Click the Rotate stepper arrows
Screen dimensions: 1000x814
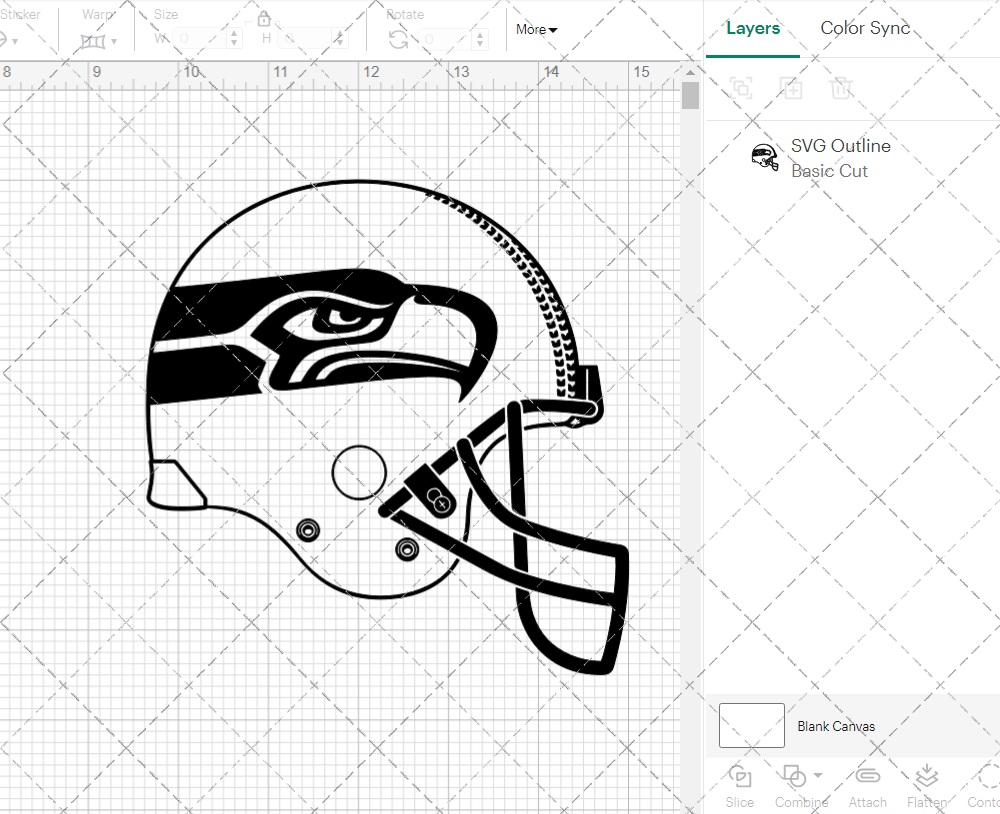click(x=481, y=39)
